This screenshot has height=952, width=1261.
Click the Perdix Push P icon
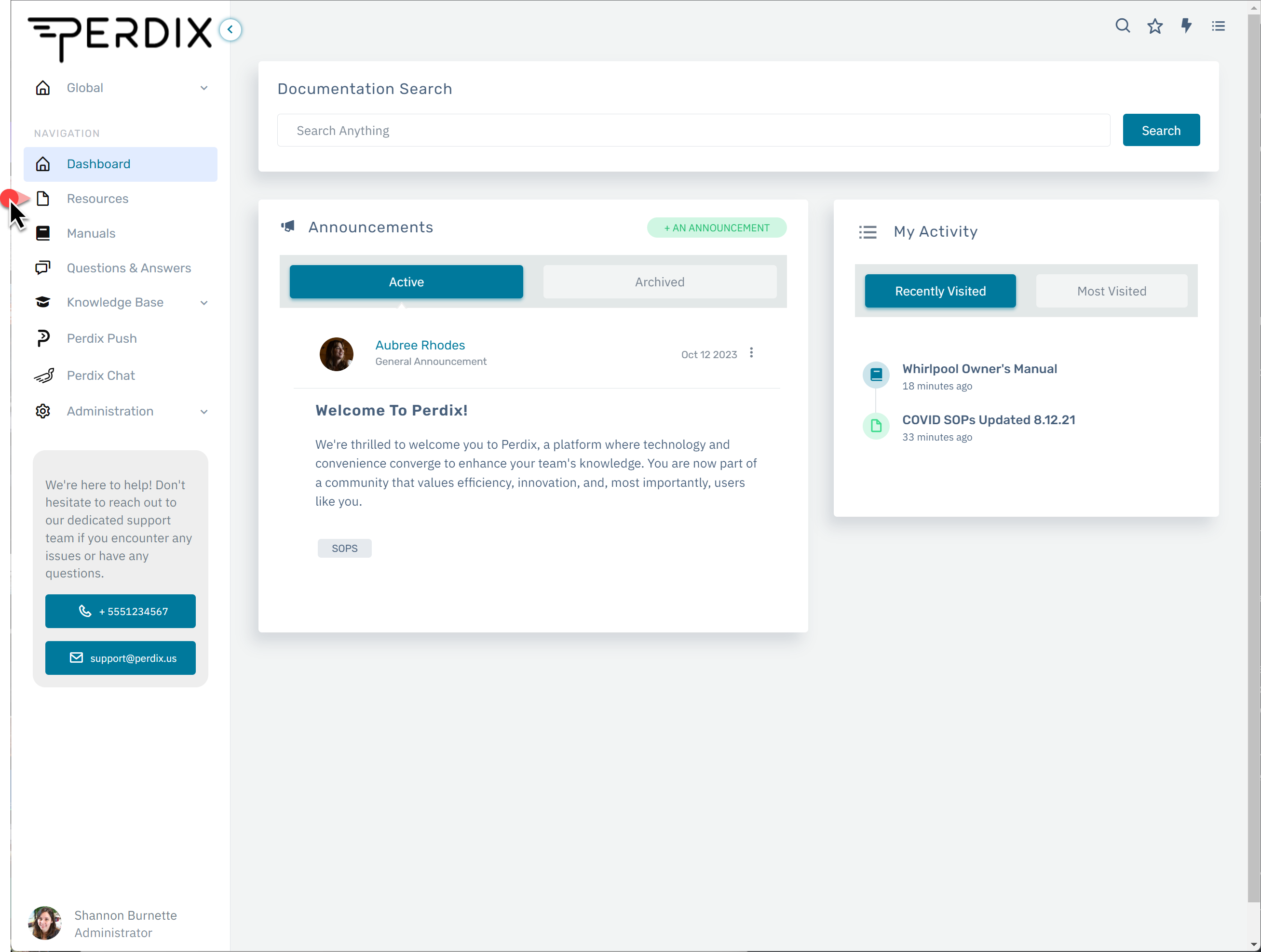[43, 338]
